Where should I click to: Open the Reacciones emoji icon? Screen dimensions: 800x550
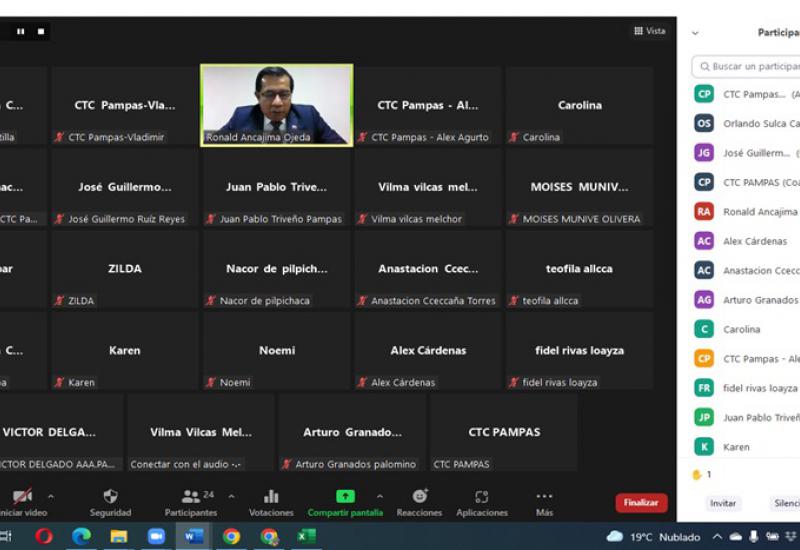(x=420, y=497)
